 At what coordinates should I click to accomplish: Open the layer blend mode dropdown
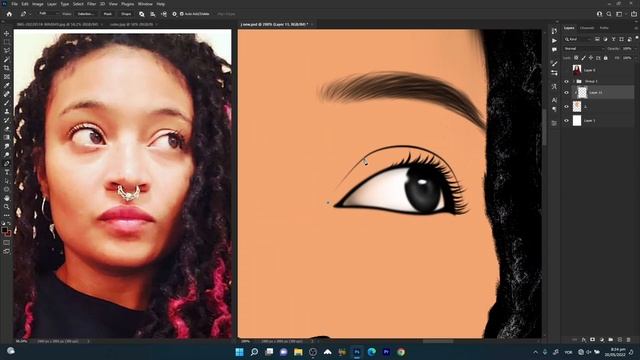(583, 49)
